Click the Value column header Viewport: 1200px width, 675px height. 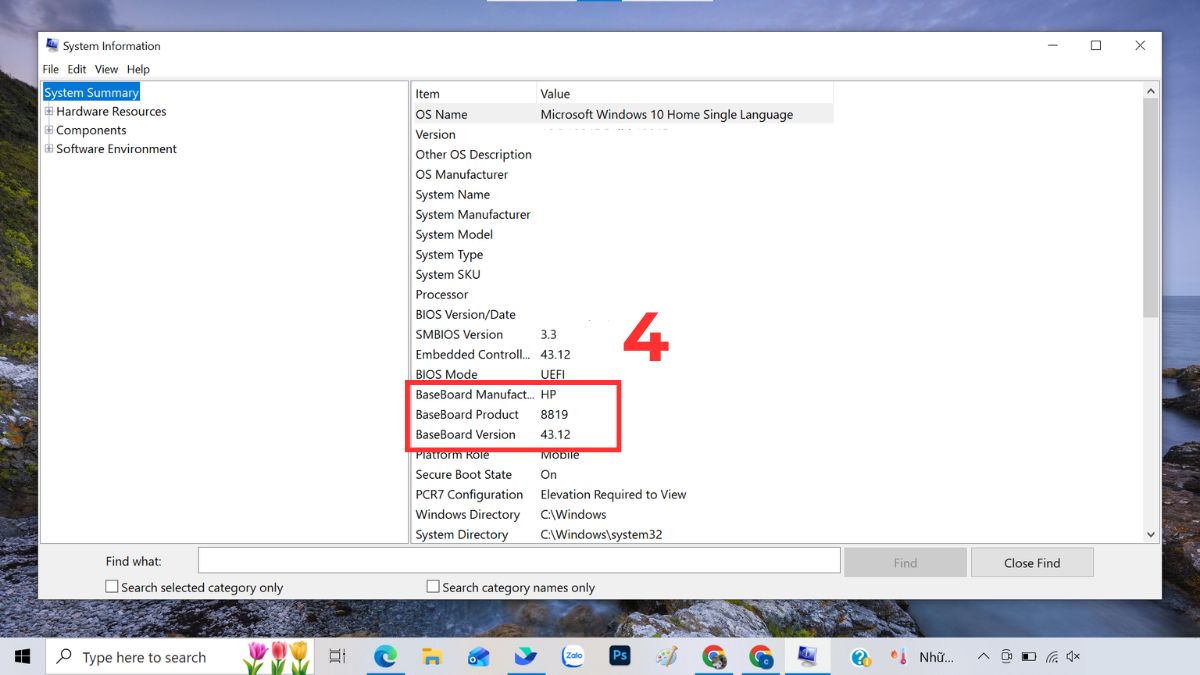coord(684,93)
